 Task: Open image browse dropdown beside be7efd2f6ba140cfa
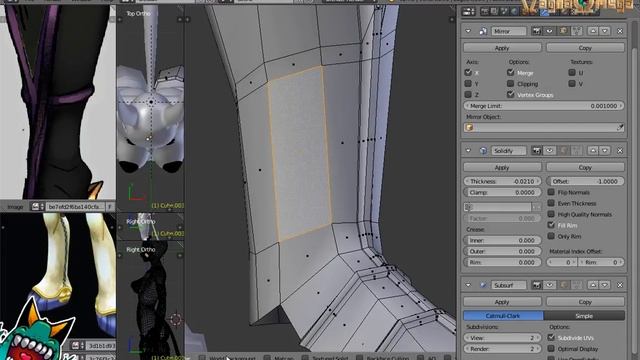(38, 207)
